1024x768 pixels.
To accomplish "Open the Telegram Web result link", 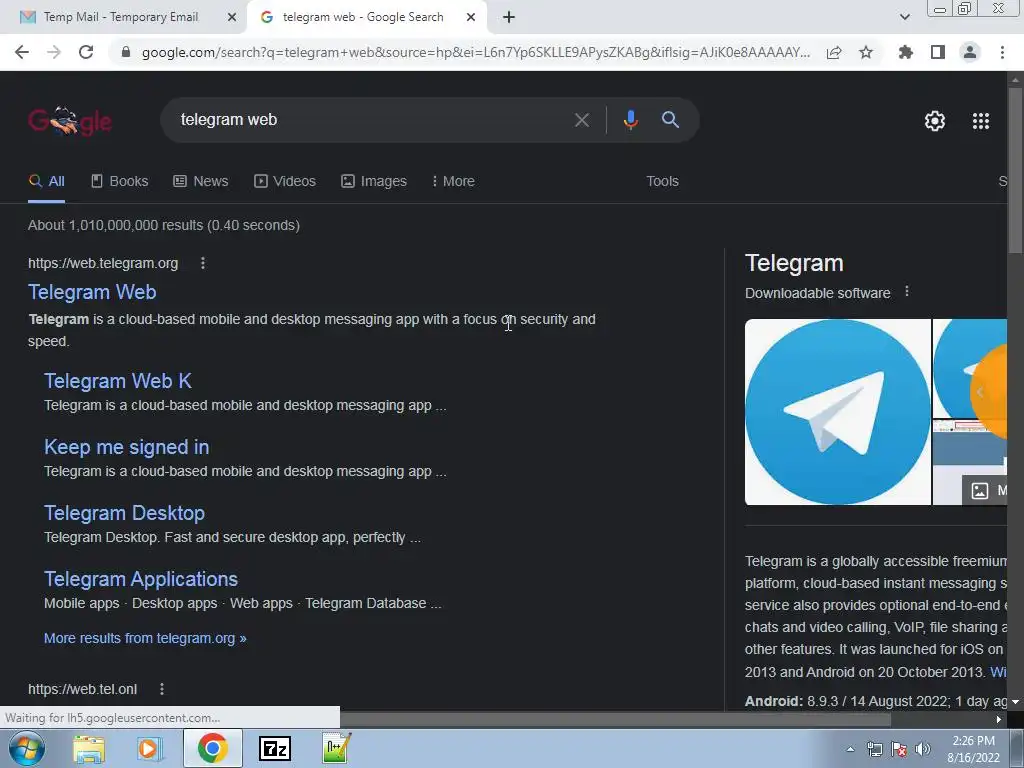I will [x=92, y=292].
